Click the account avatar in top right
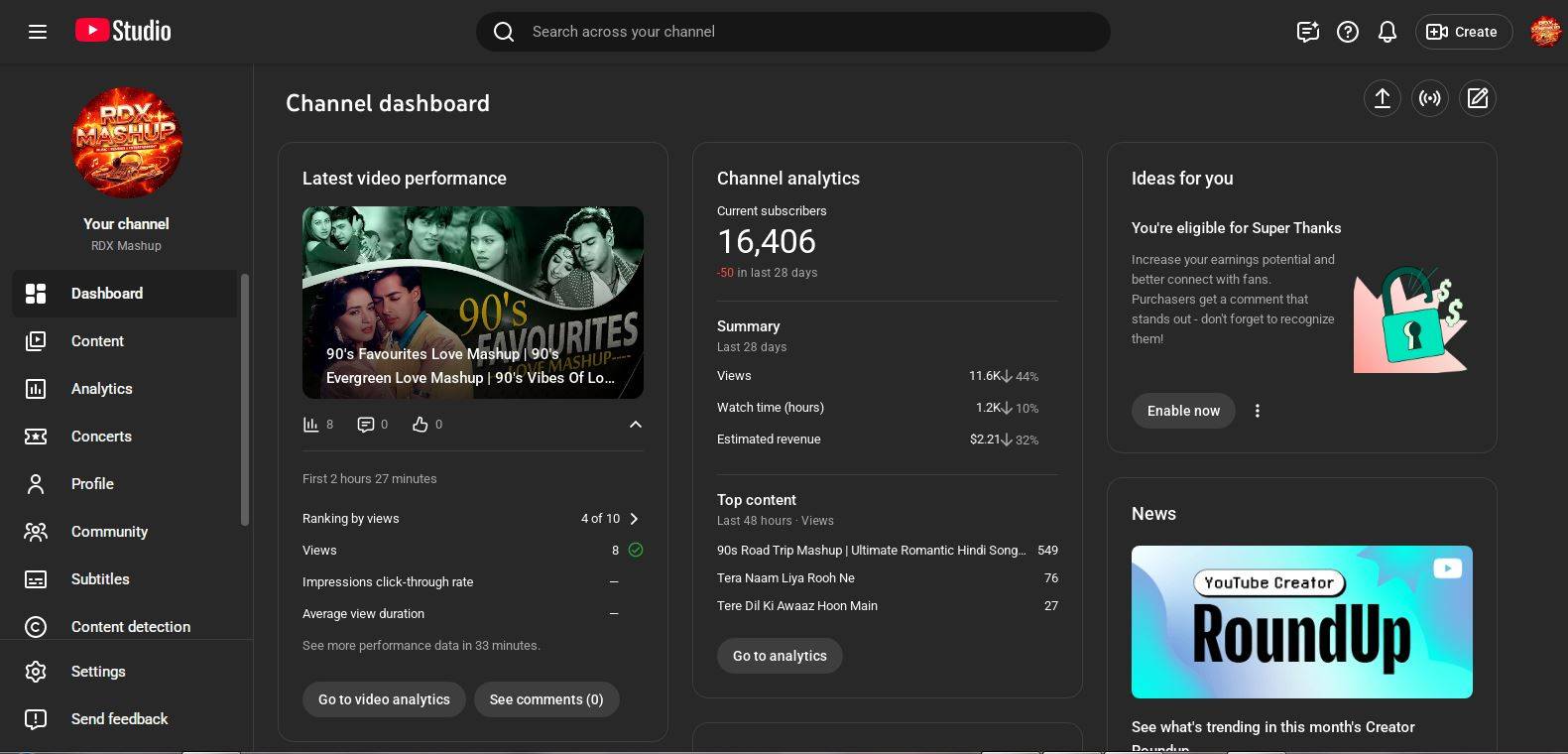This screenshot has height=754, width=1568. coord(1544,32)
